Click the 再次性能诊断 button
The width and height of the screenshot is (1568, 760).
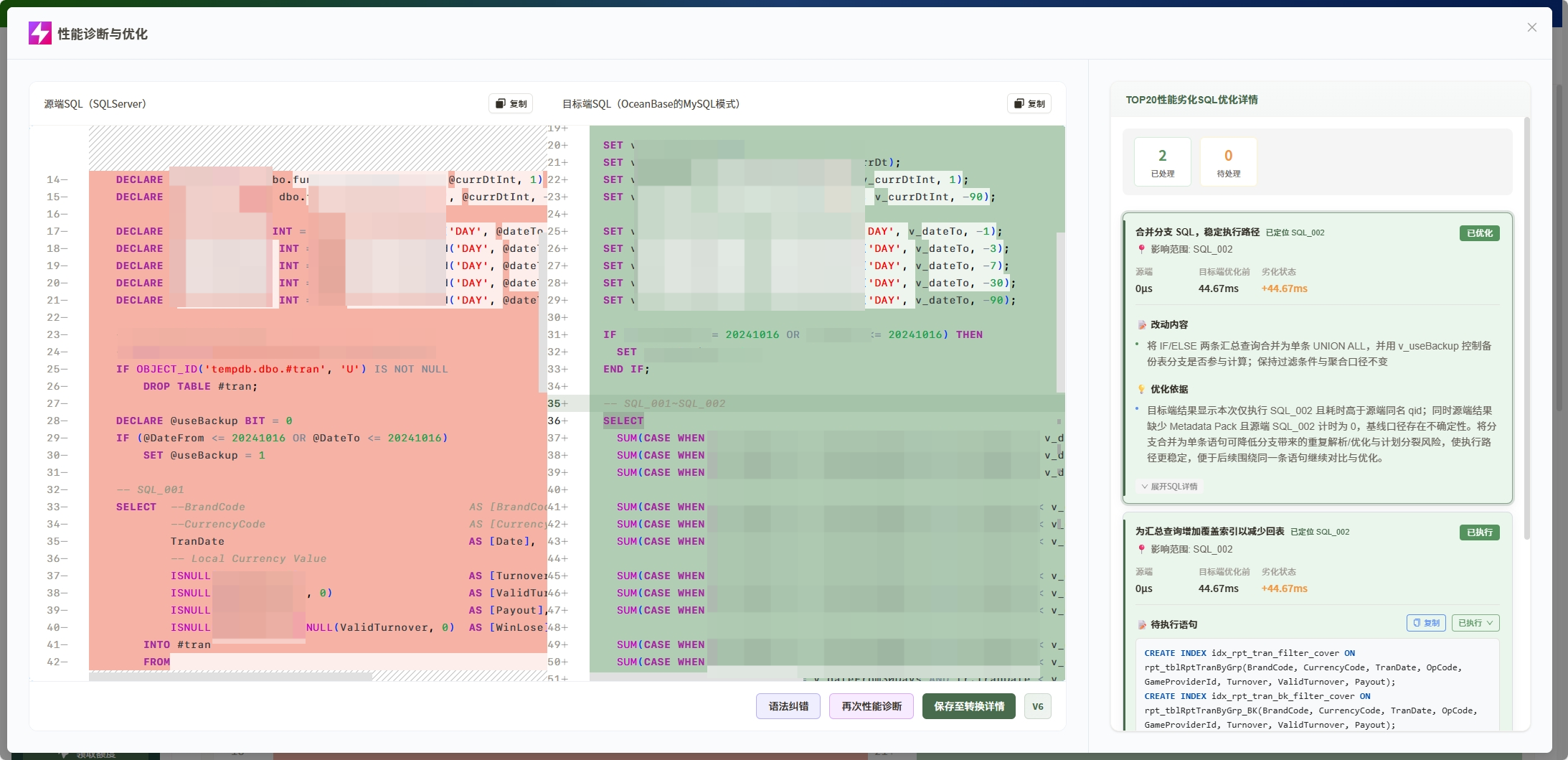[x=871, y=706]
